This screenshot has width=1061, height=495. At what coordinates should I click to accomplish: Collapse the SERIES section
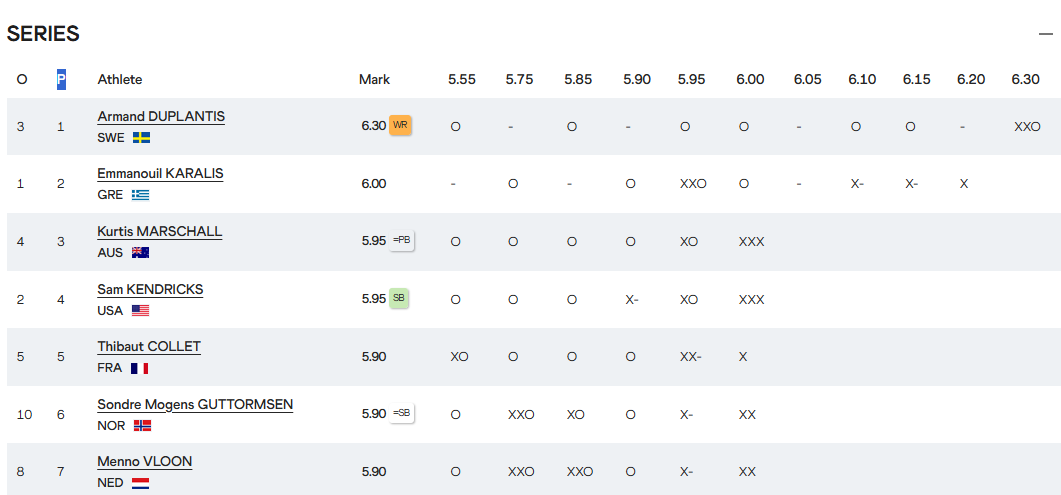[1045, 34]
